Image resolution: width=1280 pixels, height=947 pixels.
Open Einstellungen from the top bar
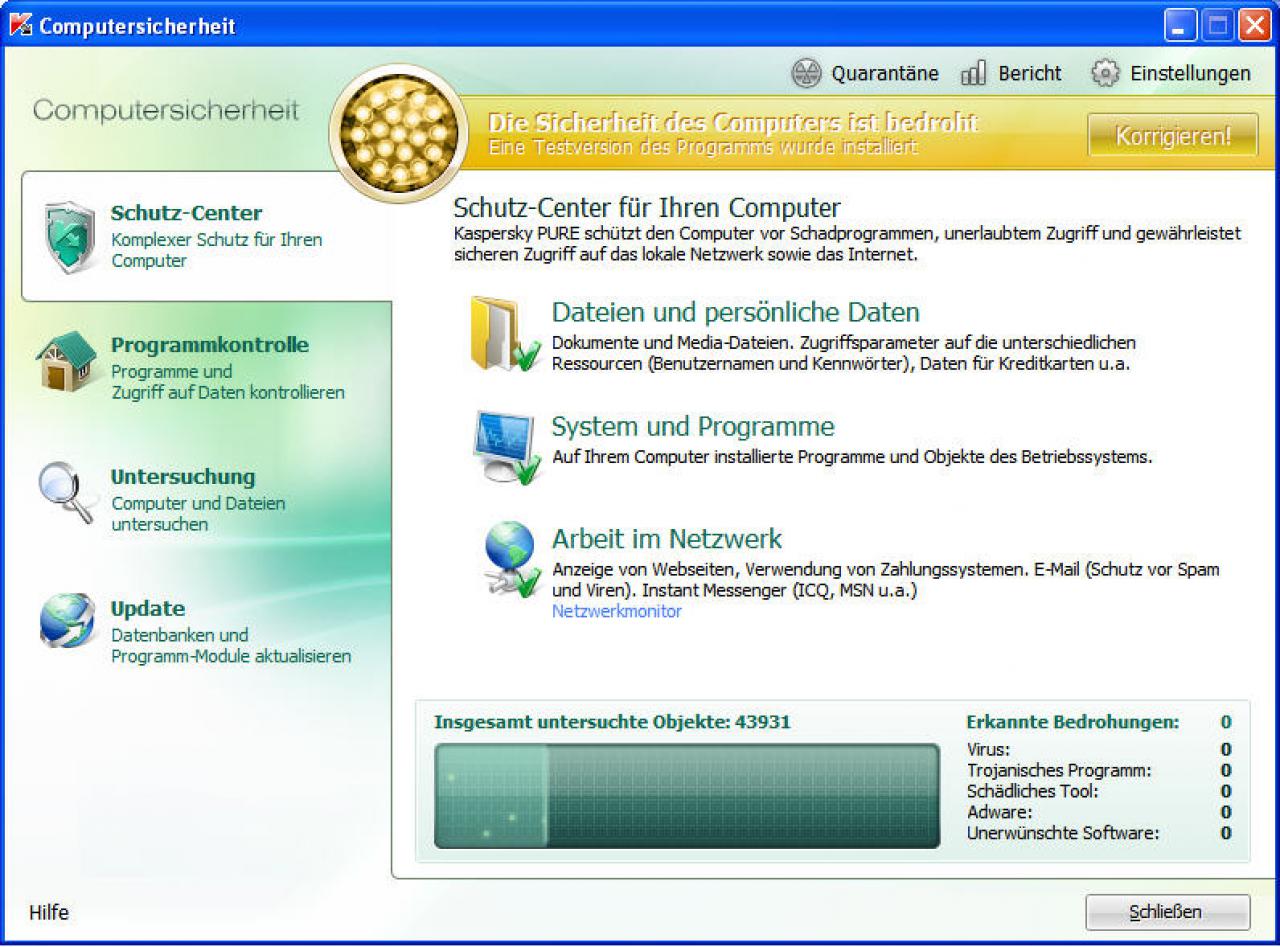(1170, 73)
